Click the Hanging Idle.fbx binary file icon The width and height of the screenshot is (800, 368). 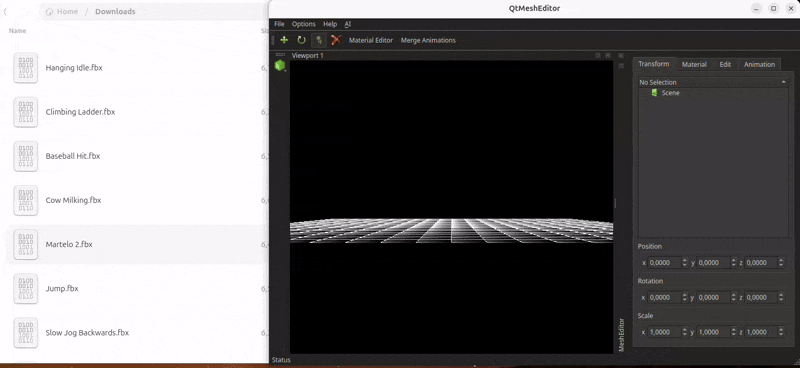(x=26, y=68)
